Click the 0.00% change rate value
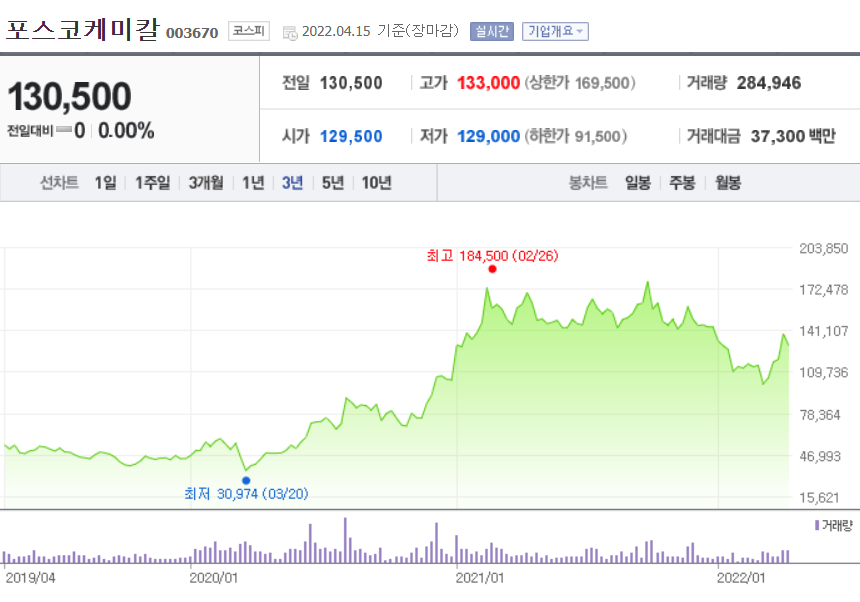Viewport: 860px width, 602px height. pos(126,130)
